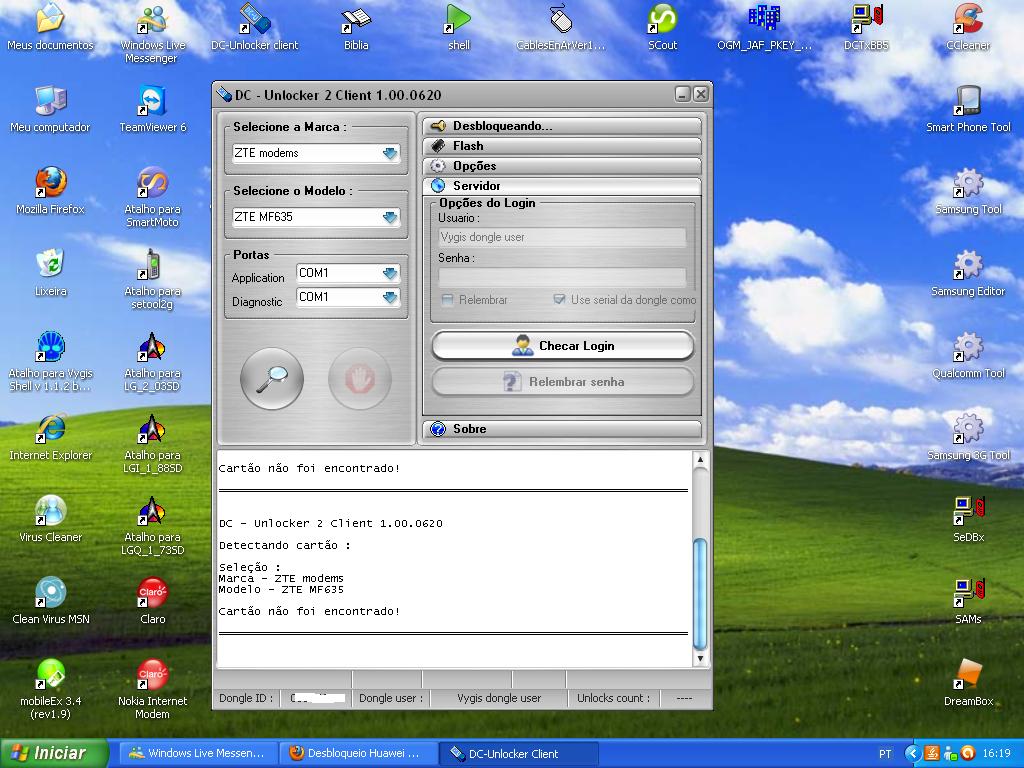
Task: Click the Checar Login button
Action: pyautogui.click(x=562, y=345)
